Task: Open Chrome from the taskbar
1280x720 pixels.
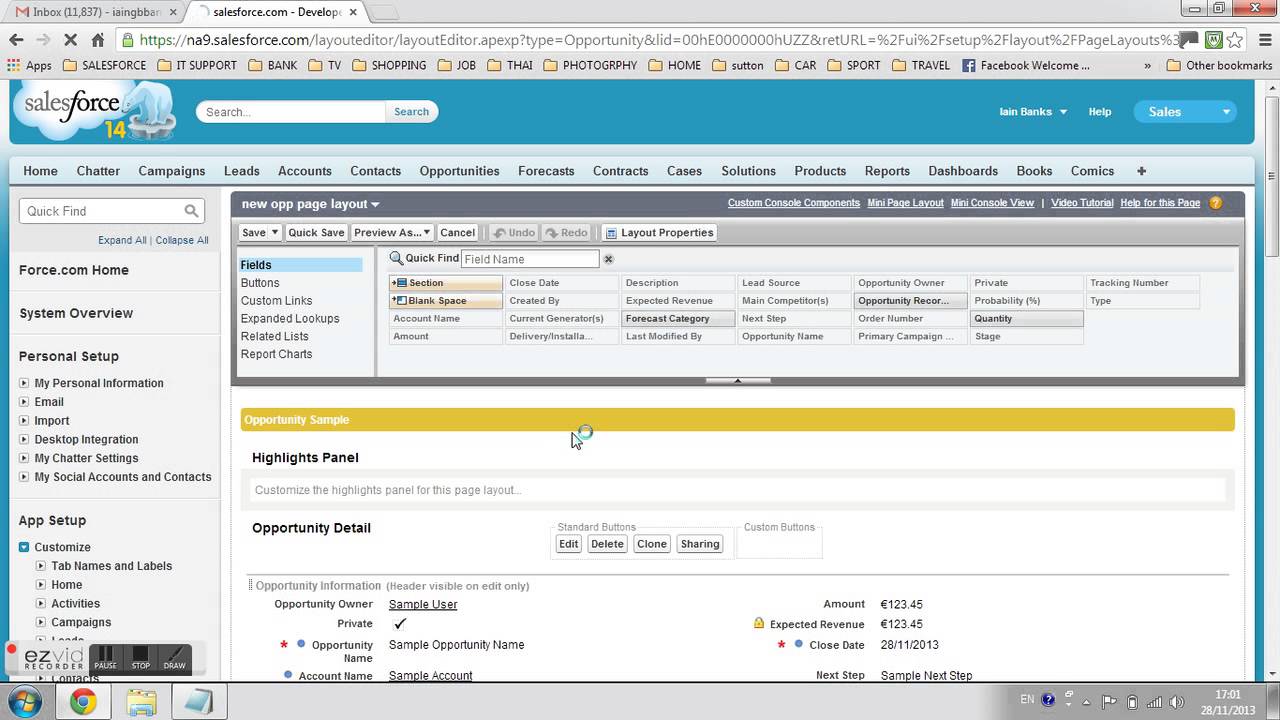Action: point(83,702)
